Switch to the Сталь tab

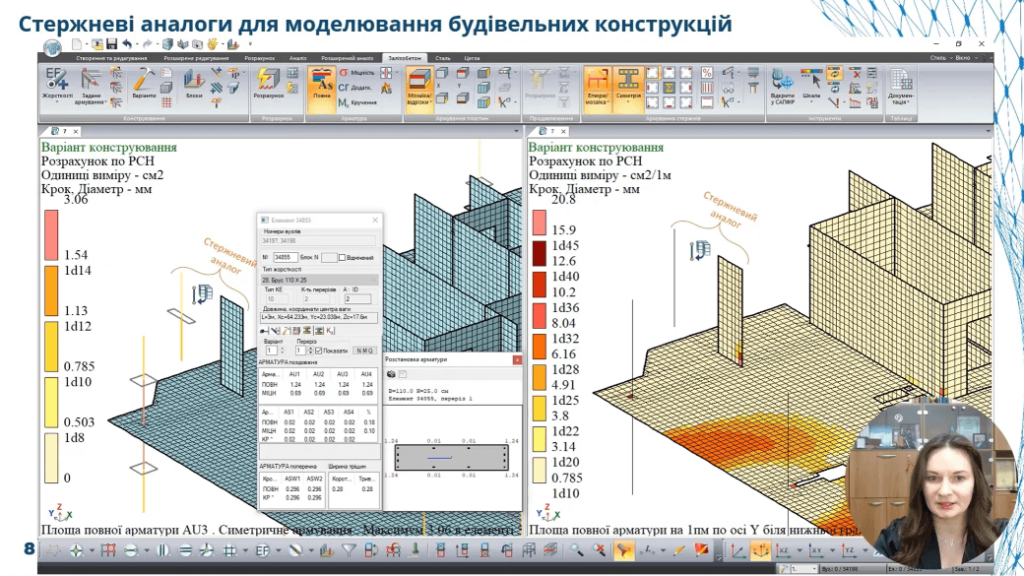coord(443,58)
